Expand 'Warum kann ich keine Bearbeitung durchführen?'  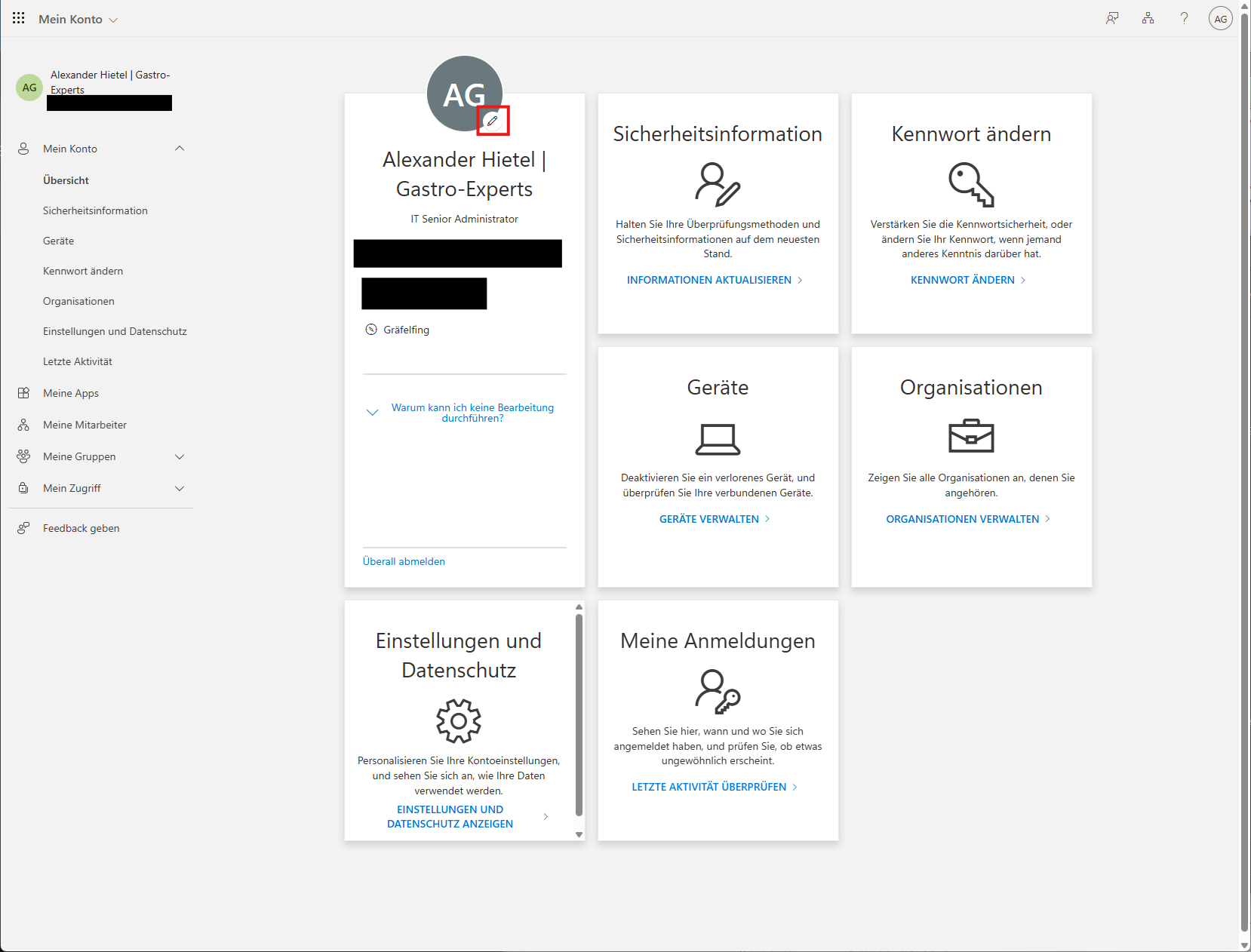[472, 413]
